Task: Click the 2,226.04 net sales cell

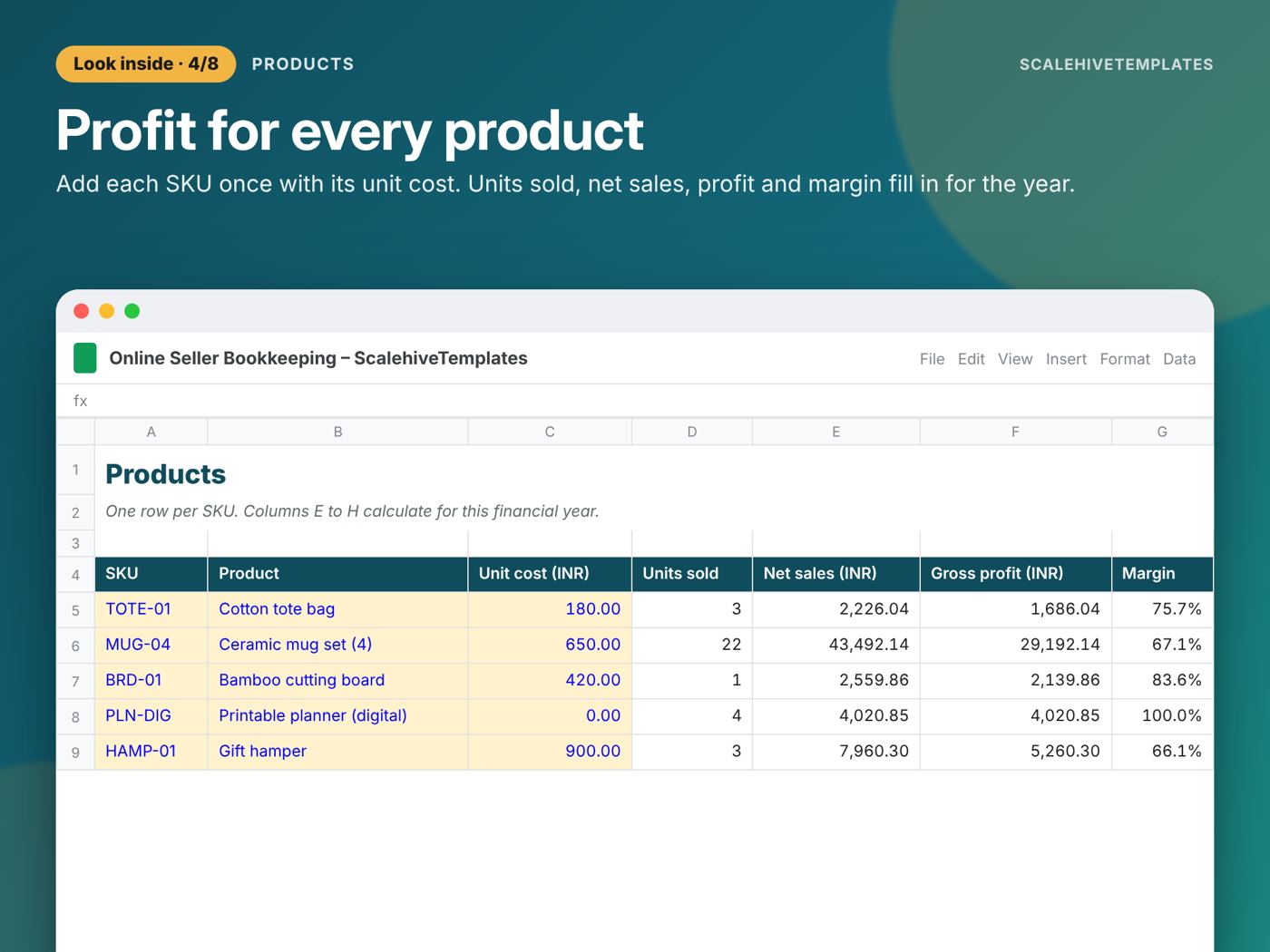Action: pos(836,609)
